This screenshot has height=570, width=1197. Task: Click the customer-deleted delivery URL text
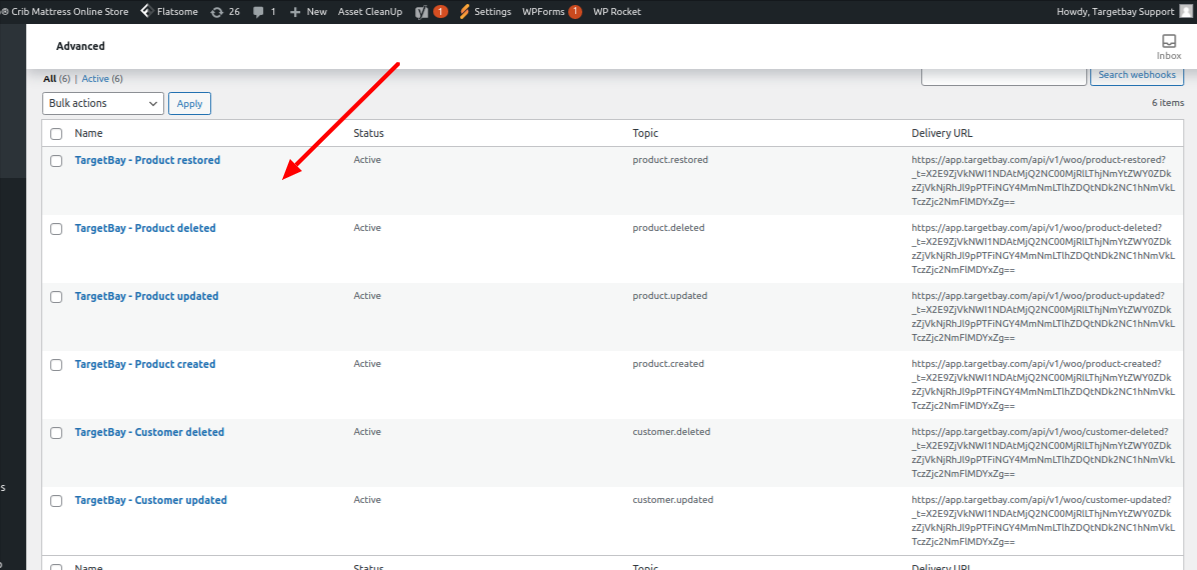pyautogui.click(x=1043, y=453)
